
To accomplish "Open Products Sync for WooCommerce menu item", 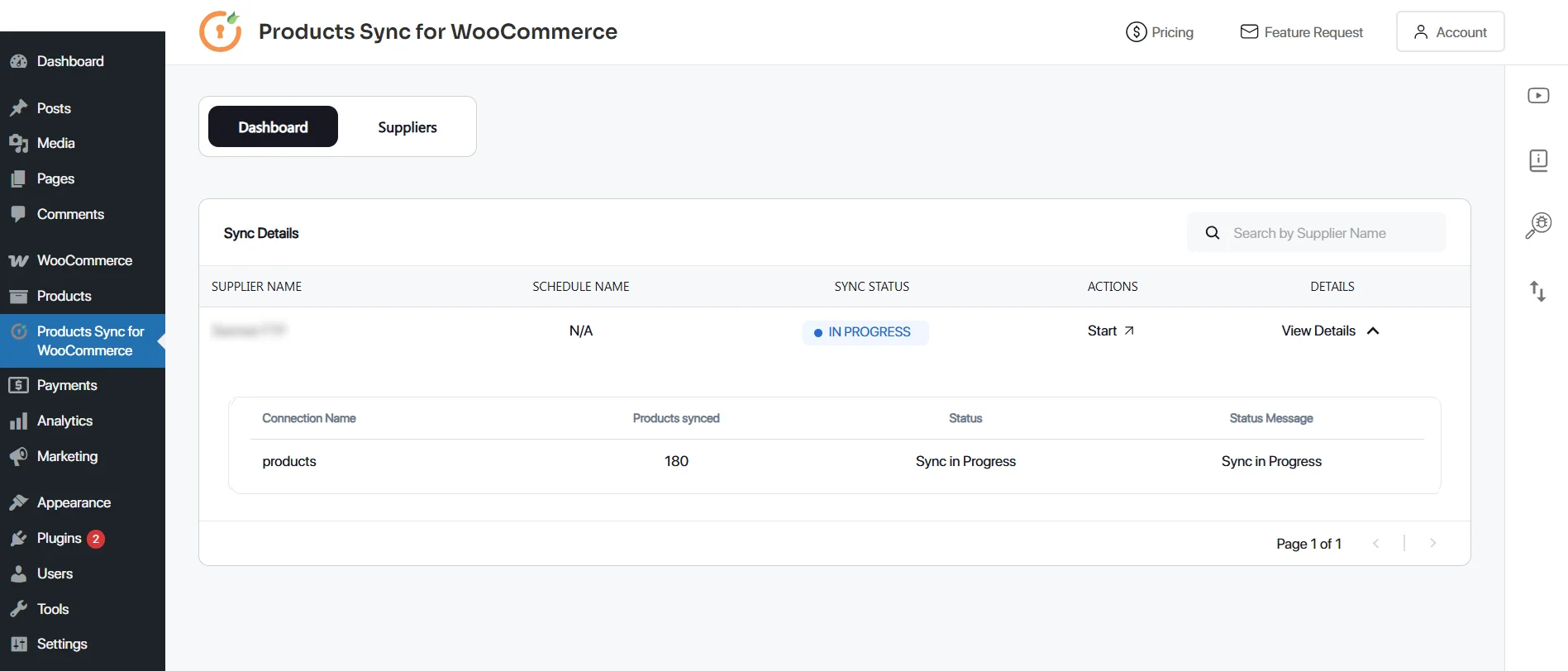I will [83, 340].
